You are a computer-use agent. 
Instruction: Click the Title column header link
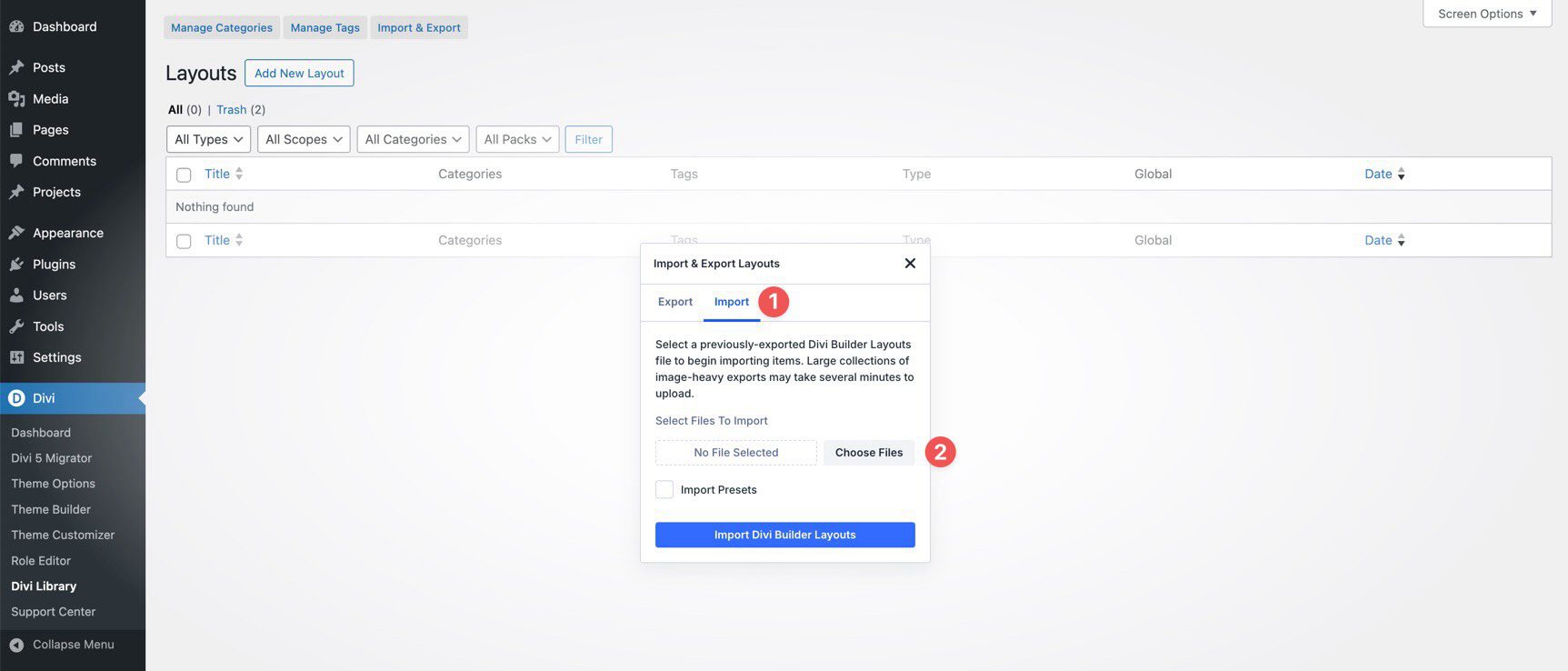(x=217, y=174)
